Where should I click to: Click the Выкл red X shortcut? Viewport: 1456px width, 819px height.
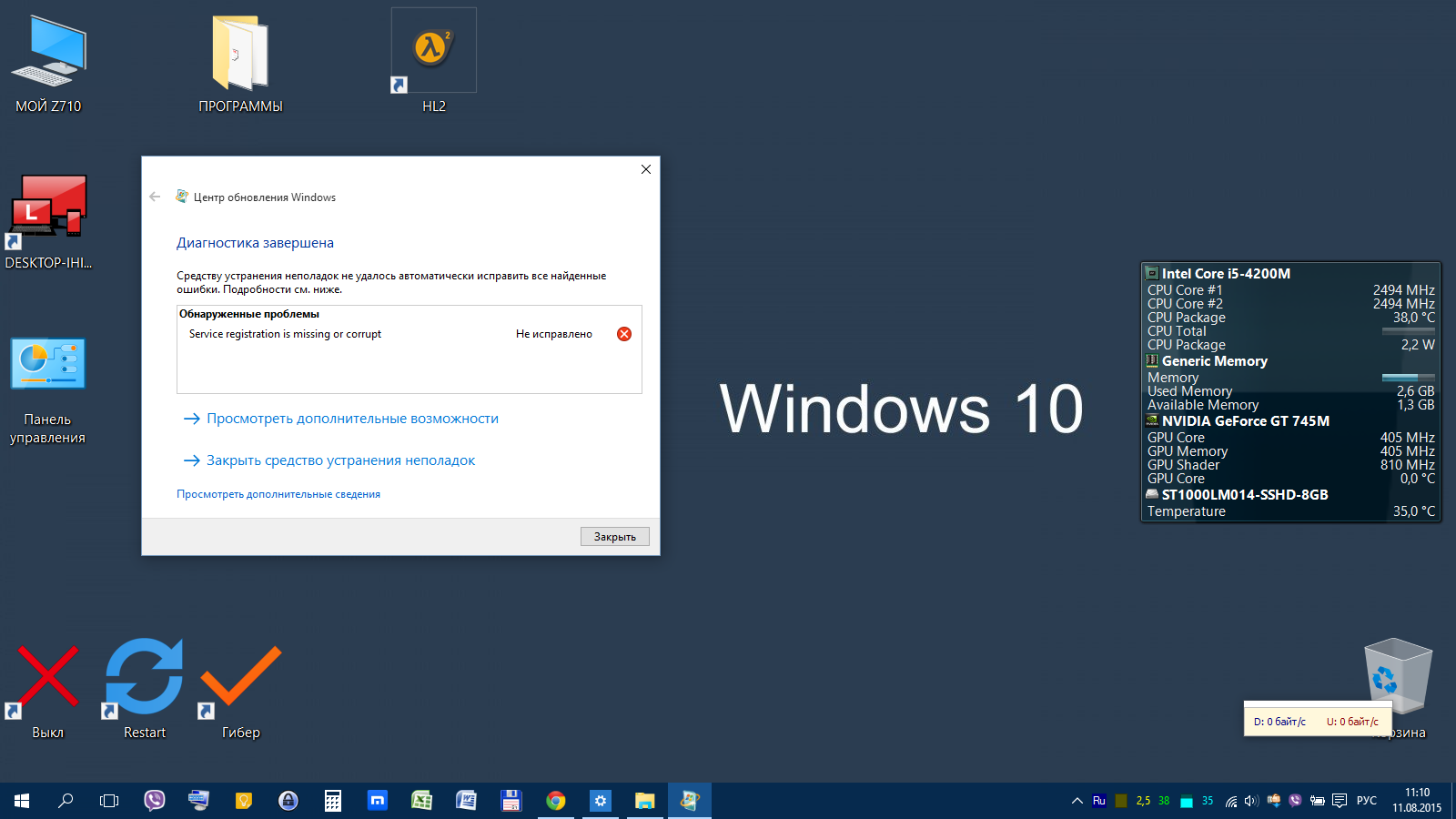tap(47, 679)
